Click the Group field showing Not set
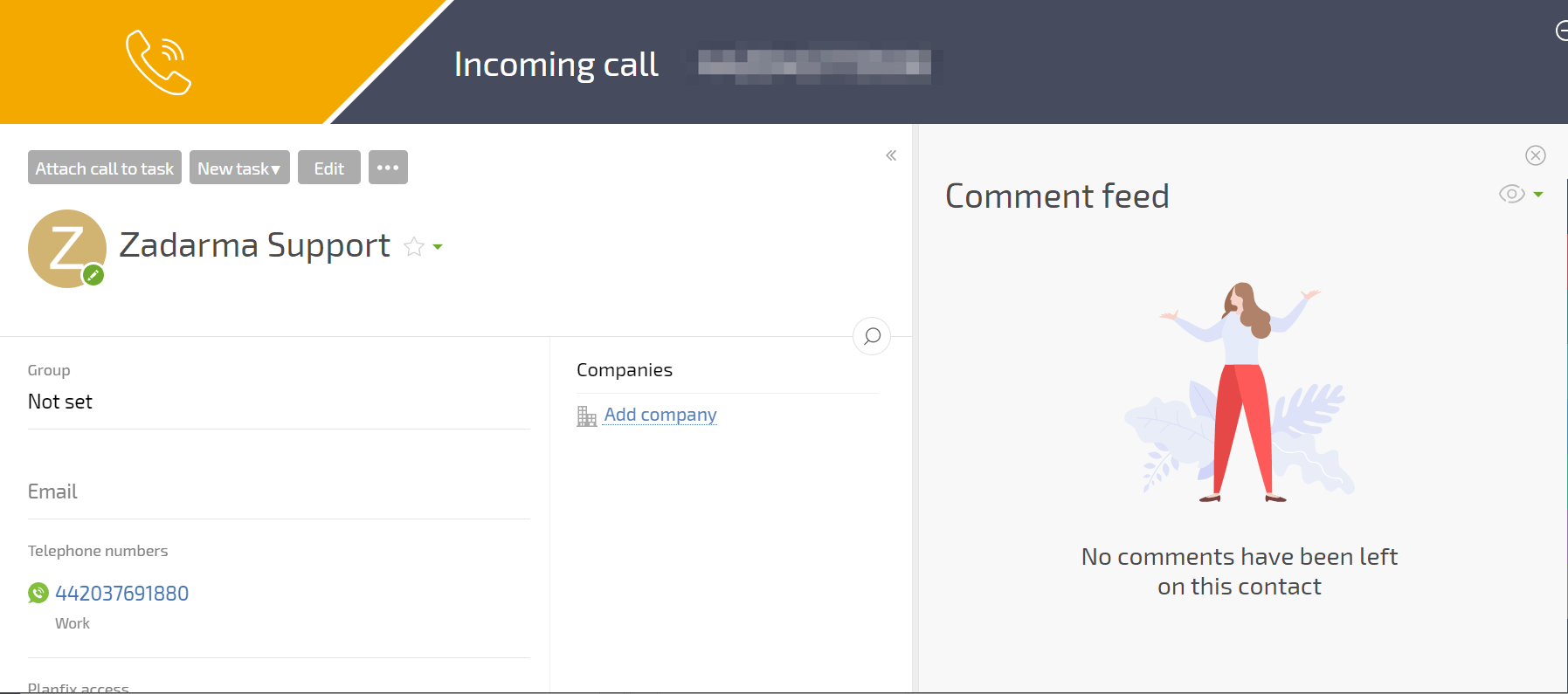 (60, 402)
